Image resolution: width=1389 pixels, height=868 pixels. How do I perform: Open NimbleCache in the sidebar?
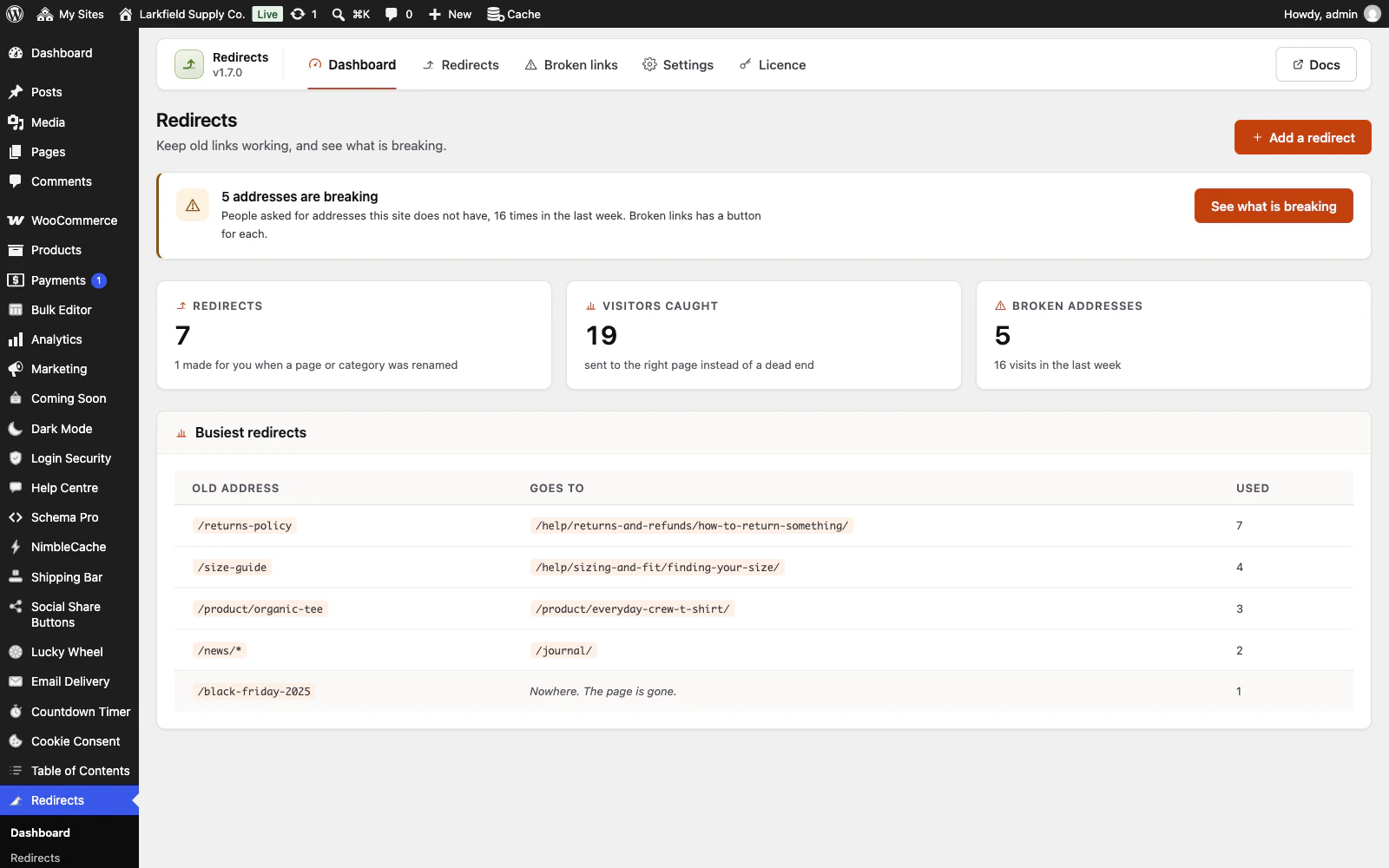69,547
